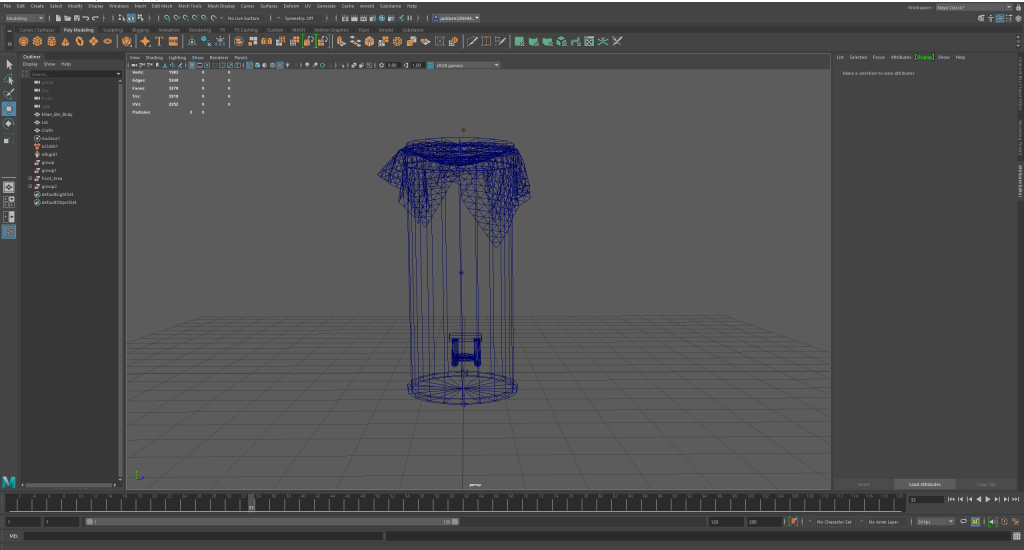Click the Load Attributes button
1024x550 pixels.
tap(924, 484)
